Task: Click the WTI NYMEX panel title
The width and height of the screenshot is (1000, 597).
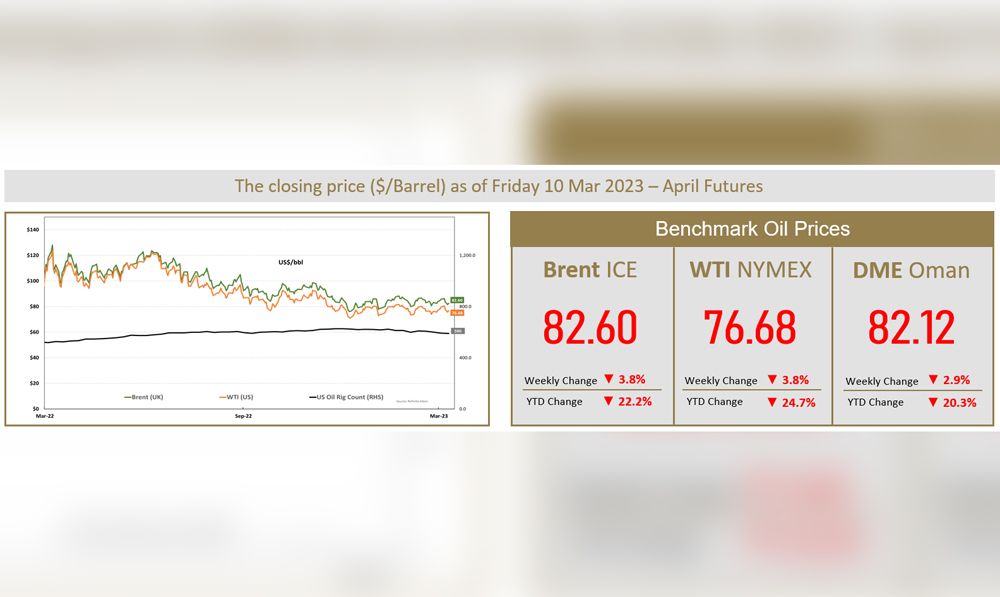Action: [752, 269]
